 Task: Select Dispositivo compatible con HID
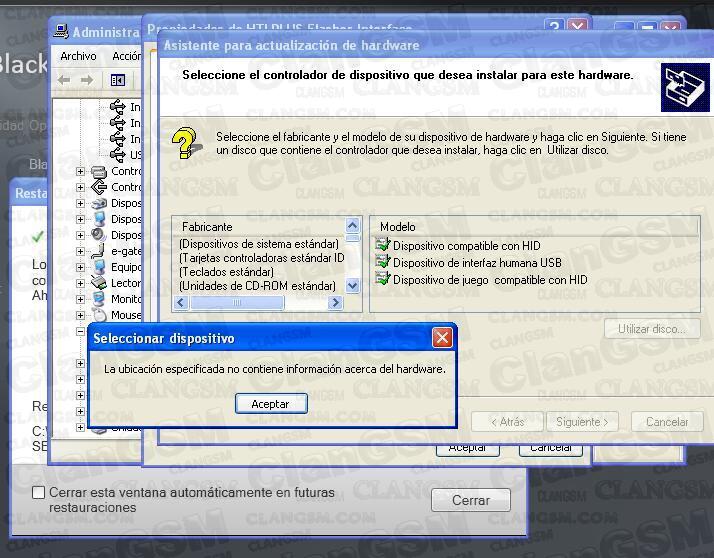pos(466,246)
